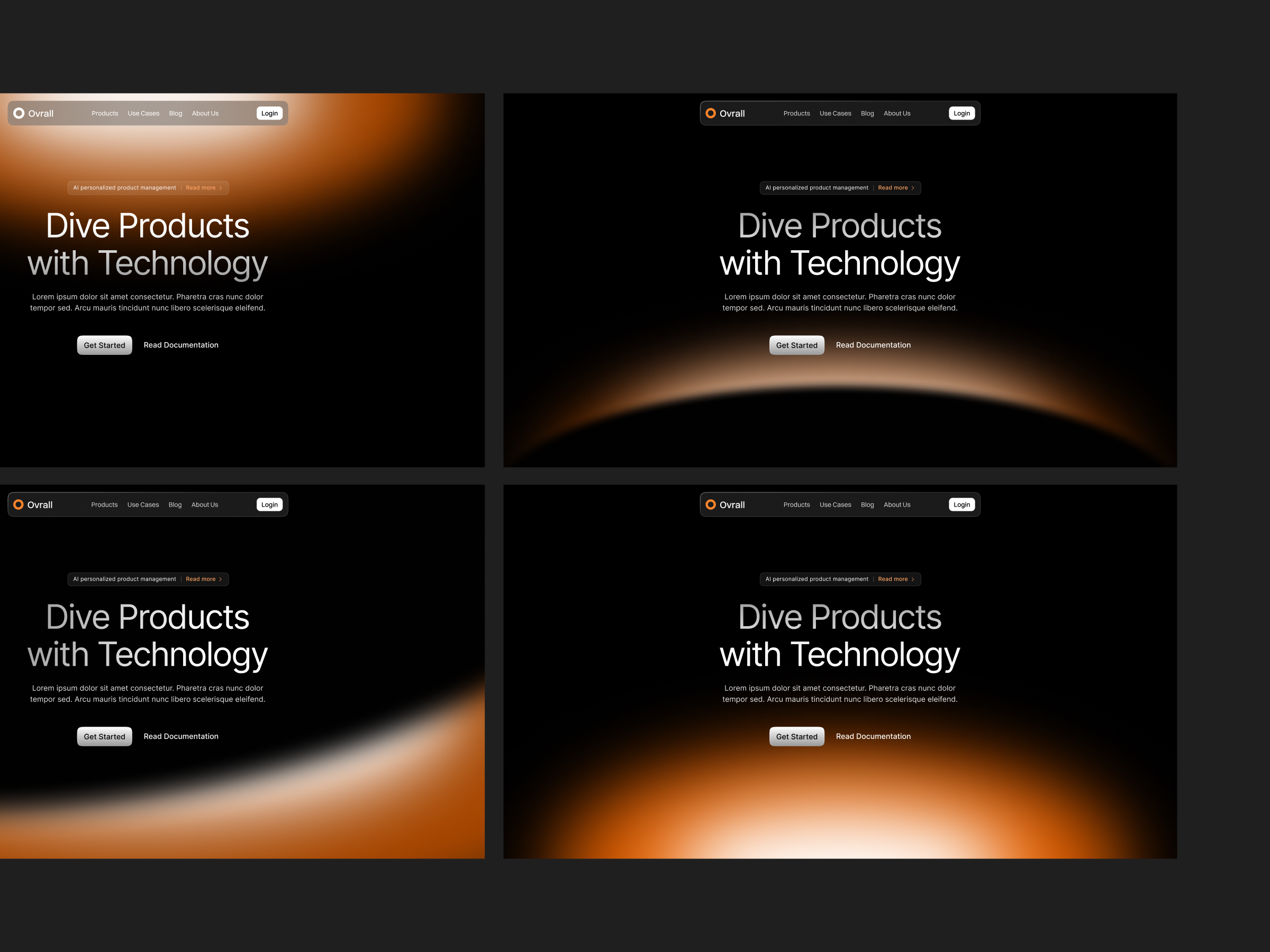Select the Dive Products headline in the top-left mockup
Screen dimensions: 1270x952
click(148, 225)
